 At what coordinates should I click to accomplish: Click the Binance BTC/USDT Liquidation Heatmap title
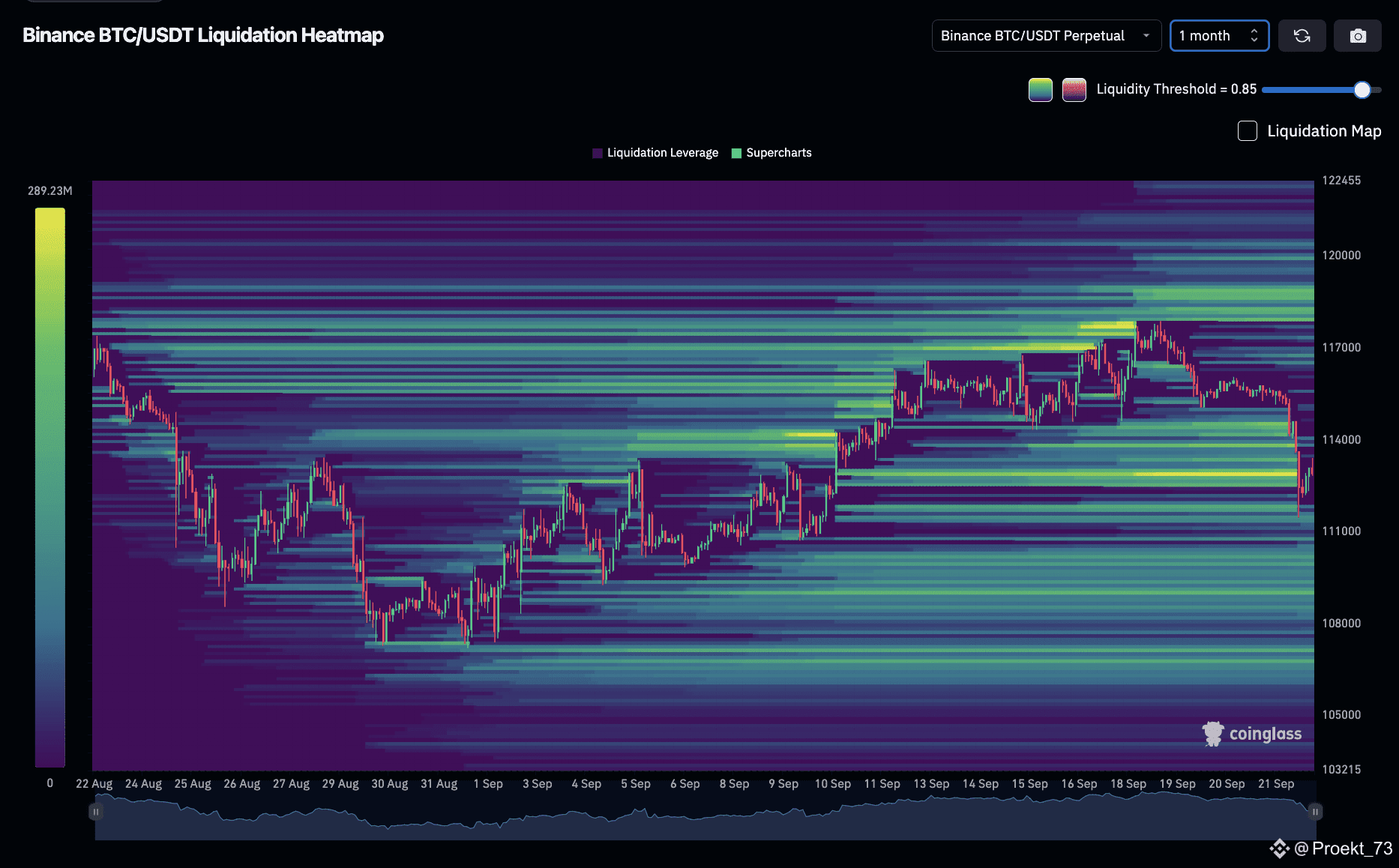pos(203,35)
